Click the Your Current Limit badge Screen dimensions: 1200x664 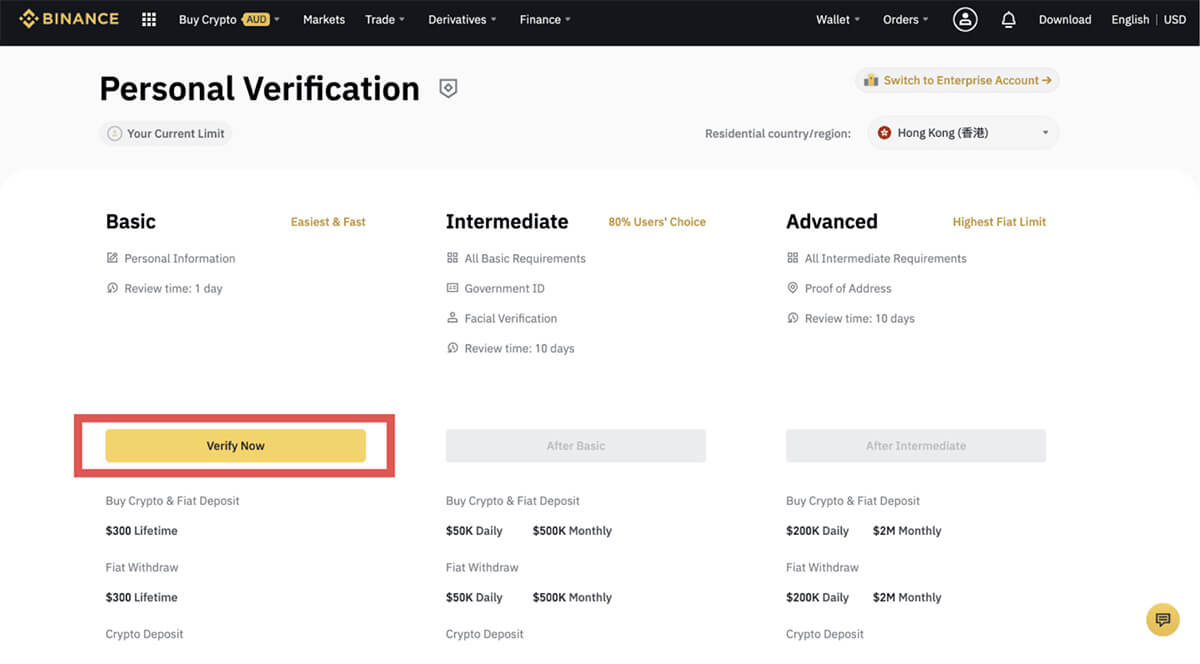(x=166, y=133)
